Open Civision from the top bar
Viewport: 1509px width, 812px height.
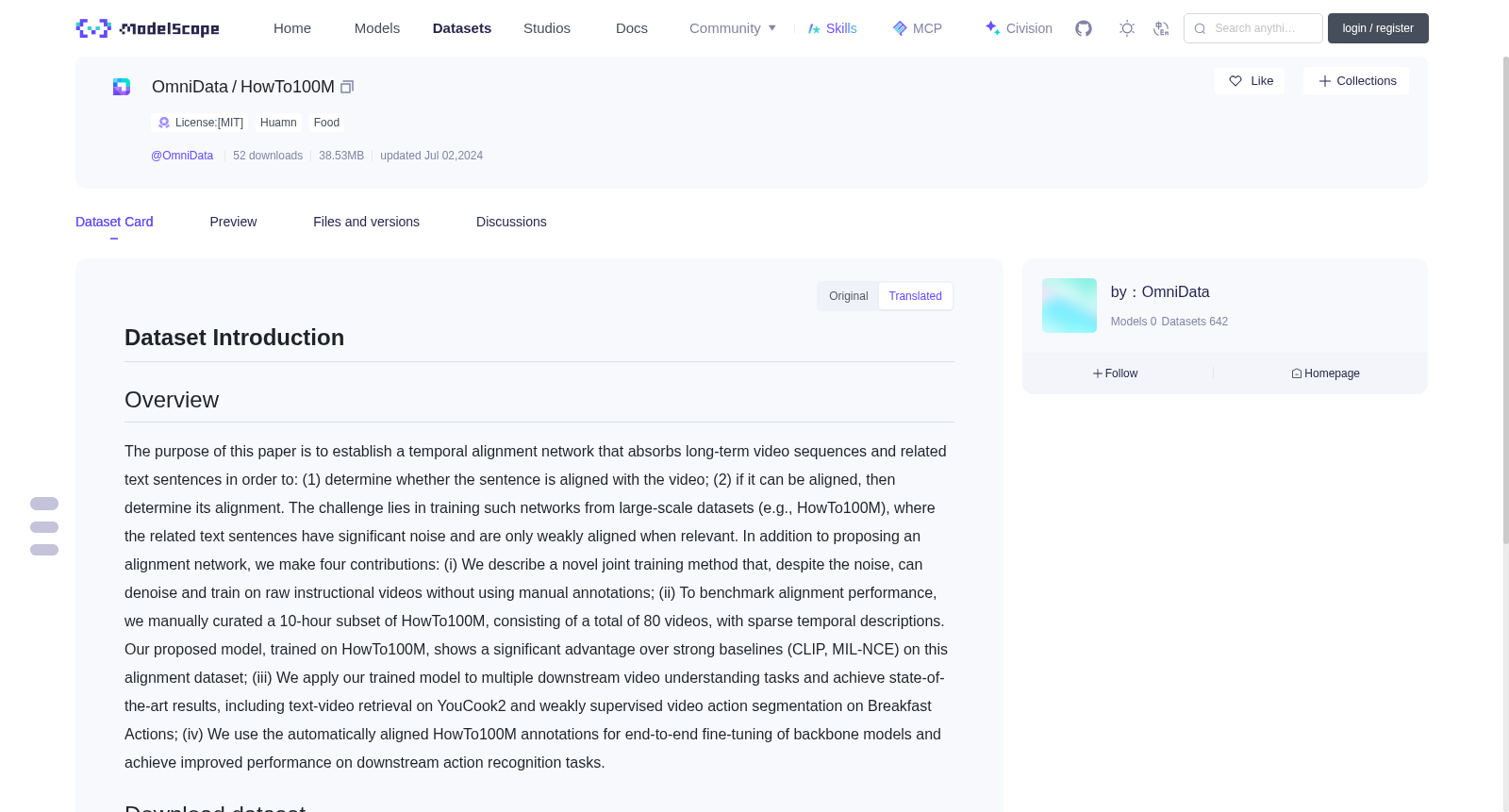pyautogui.click(x=1019, y=28)
